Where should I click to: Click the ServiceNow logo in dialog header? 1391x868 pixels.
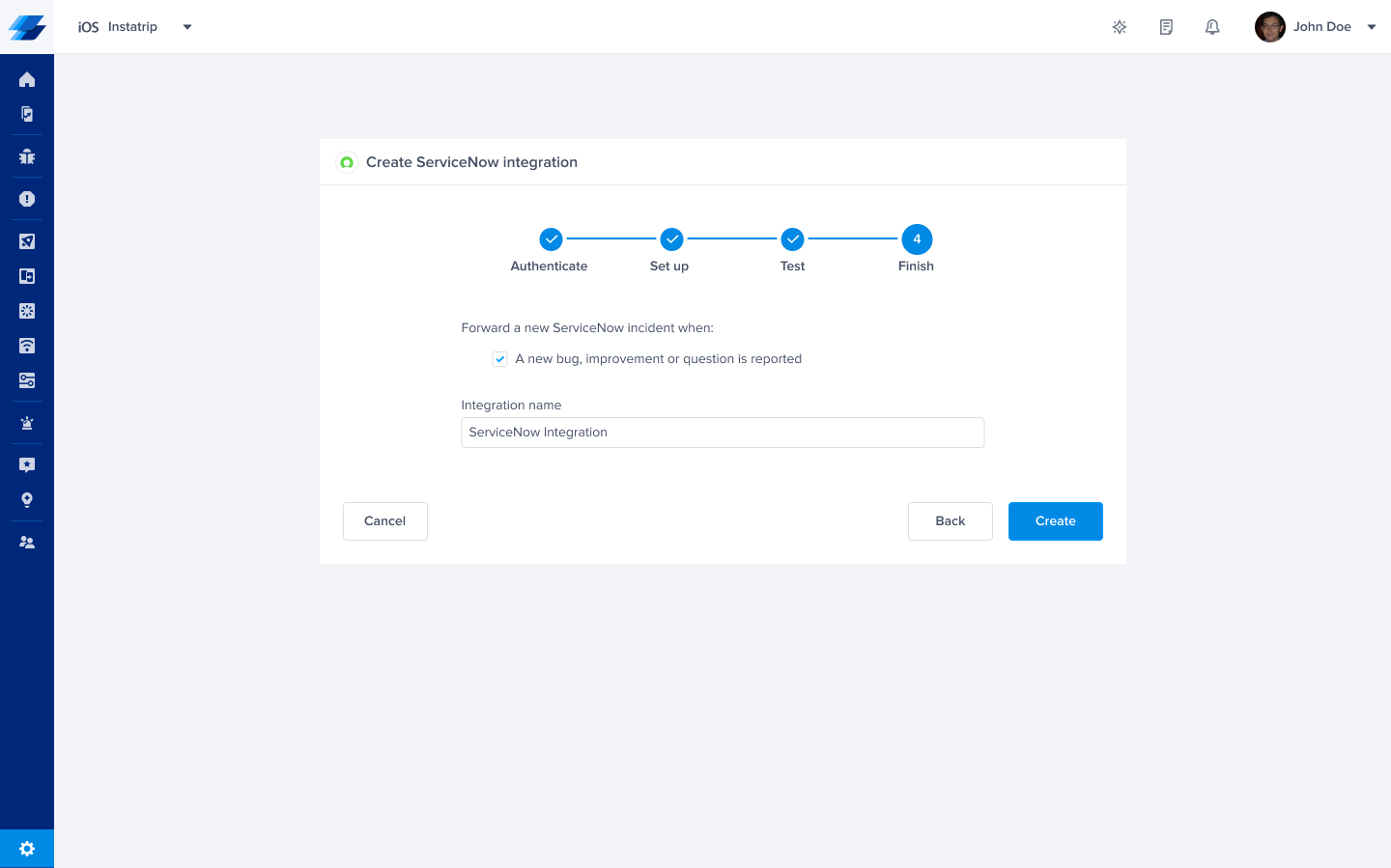pos(347,162)
